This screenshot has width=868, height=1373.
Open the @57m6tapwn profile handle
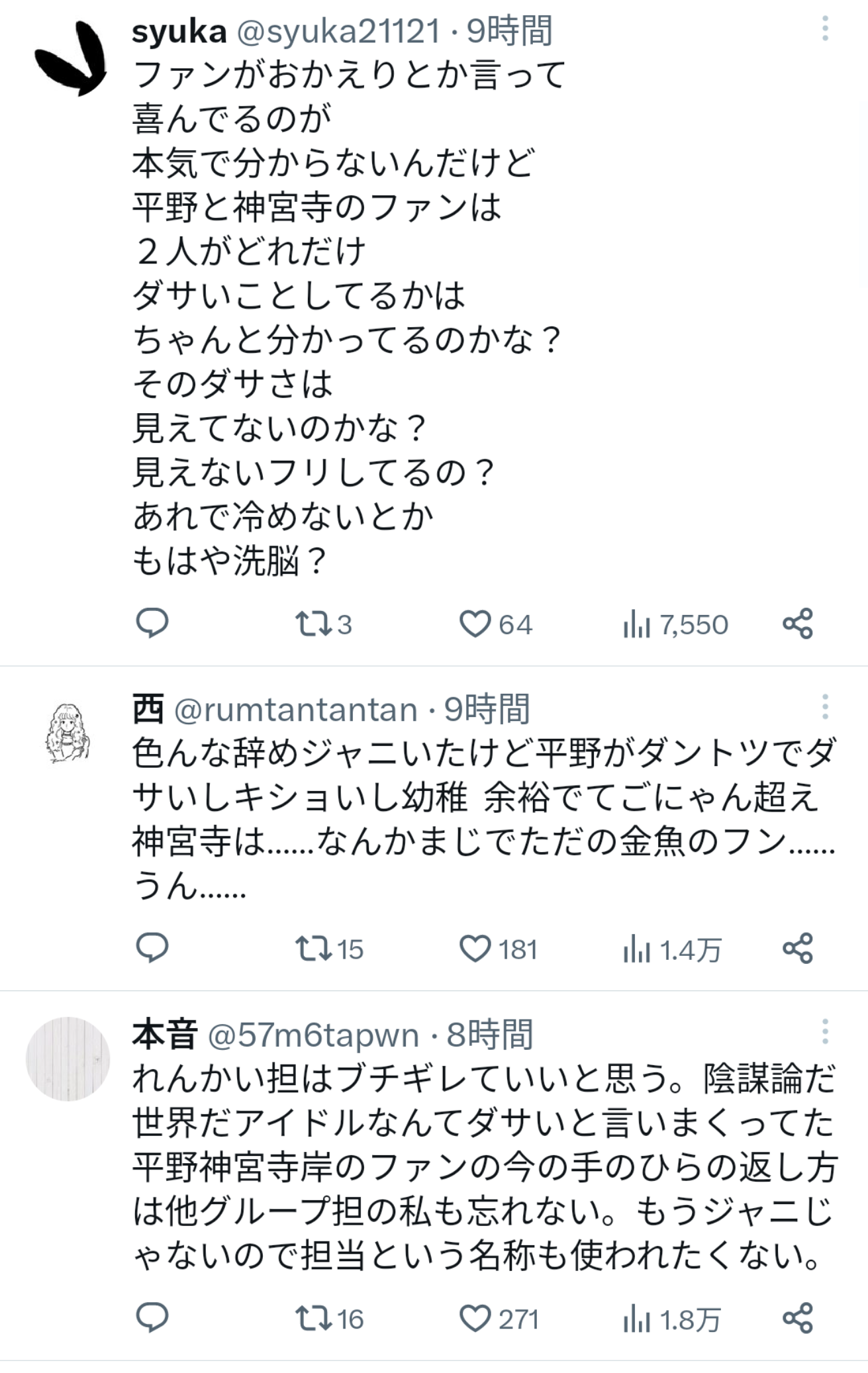click(x=314, y=1035)
